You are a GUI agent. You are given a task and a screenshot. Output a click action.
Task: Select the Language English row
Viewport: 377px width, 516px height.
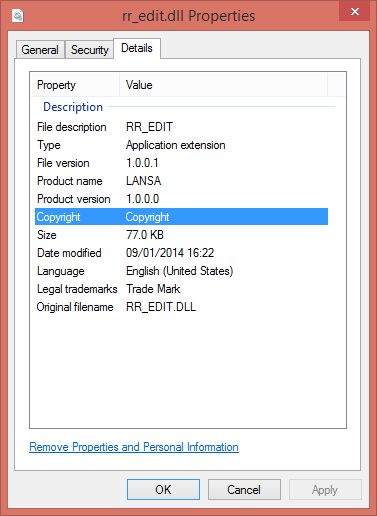tap(182, 271)
